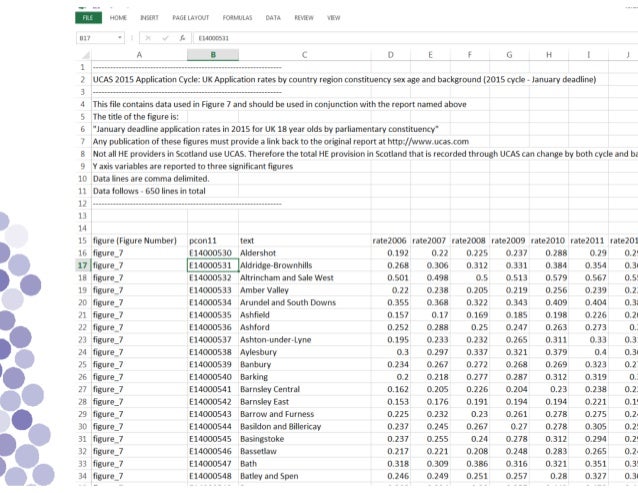Select cell E14000530
Screen dimensions: 638x493
click(213, 253)
